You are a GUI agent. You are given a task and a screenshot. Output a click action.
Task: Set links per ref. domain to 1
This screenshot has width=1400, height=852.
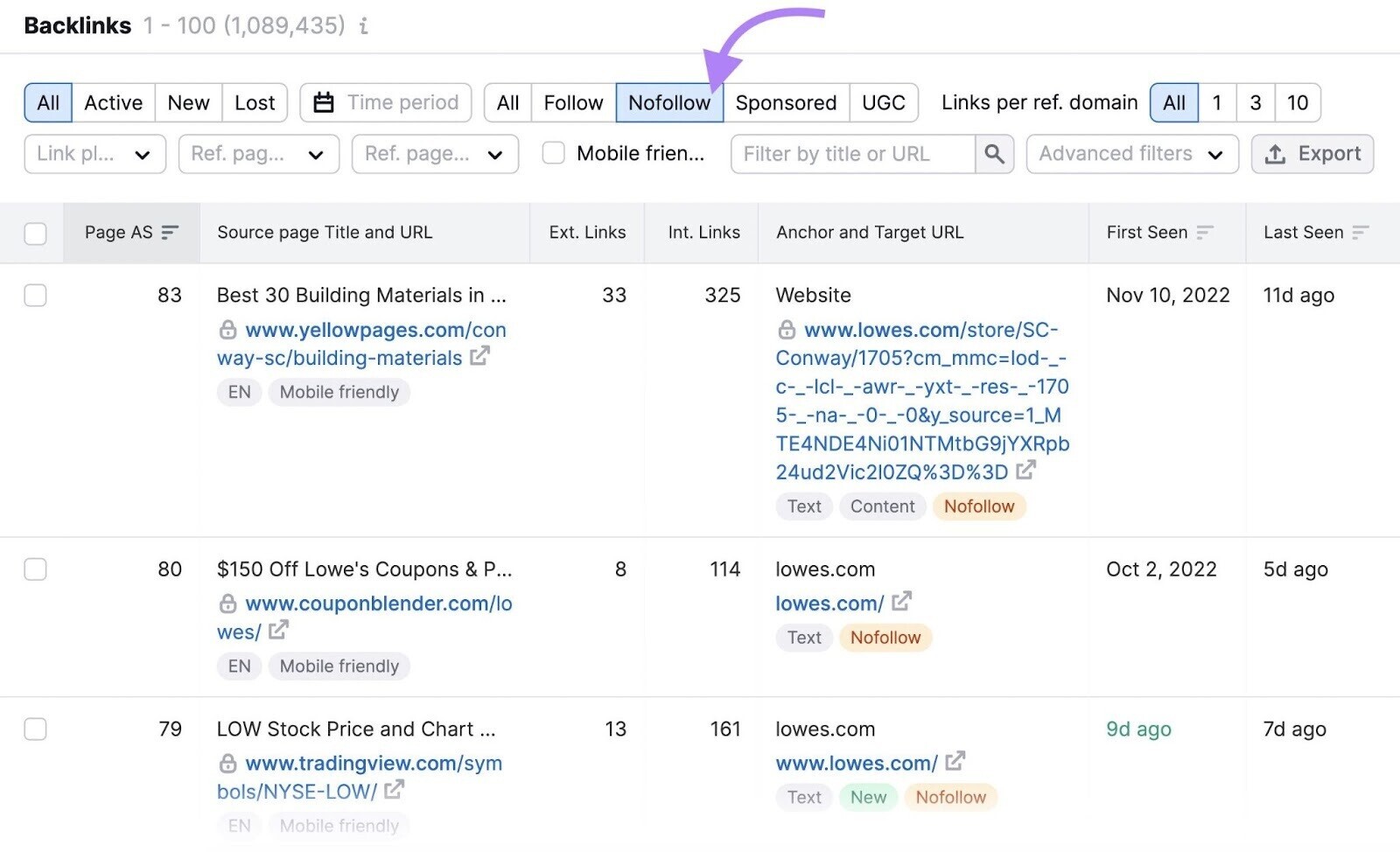(1216, 102)
